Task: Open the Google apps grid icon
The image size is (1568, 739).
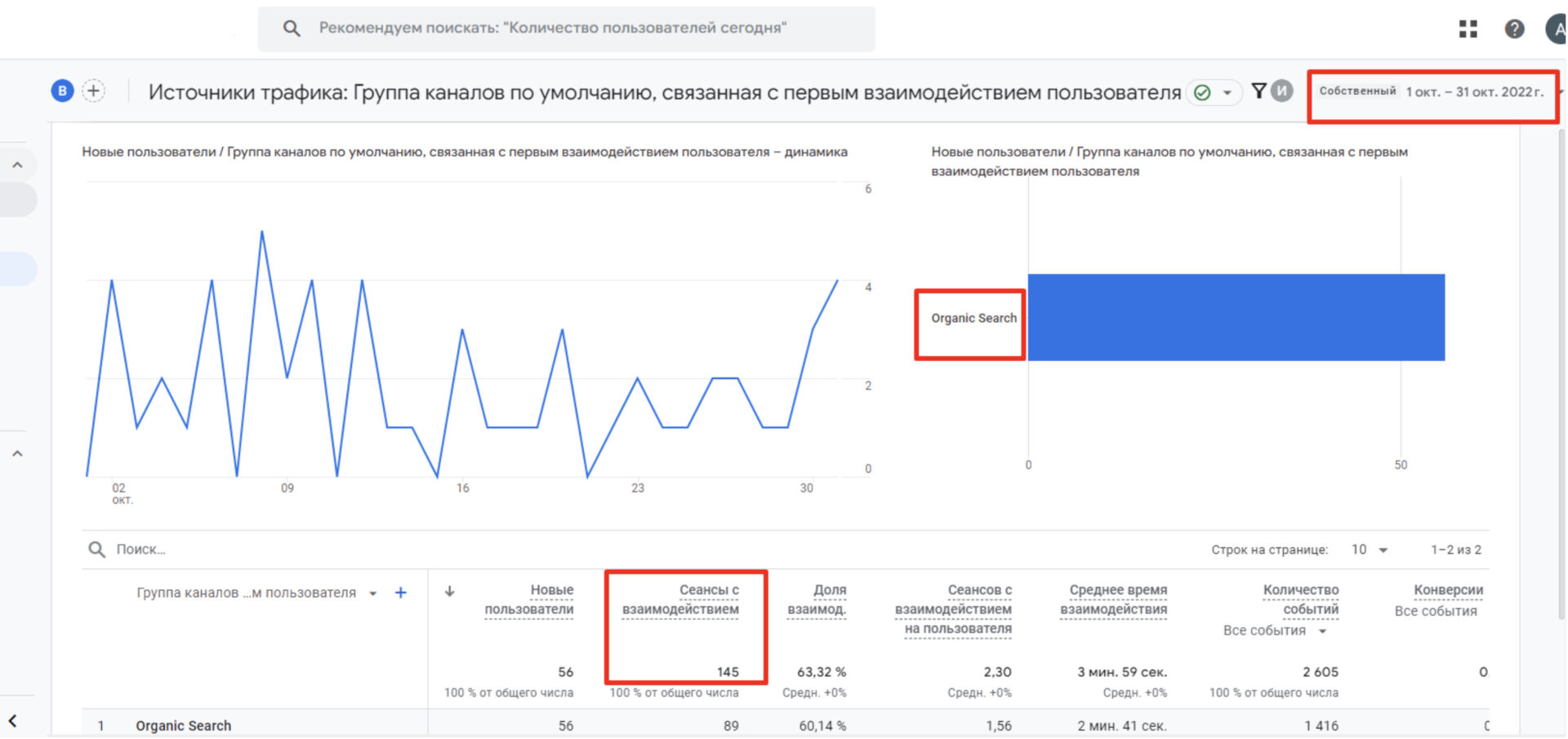Action: (x=1468, y=29)
